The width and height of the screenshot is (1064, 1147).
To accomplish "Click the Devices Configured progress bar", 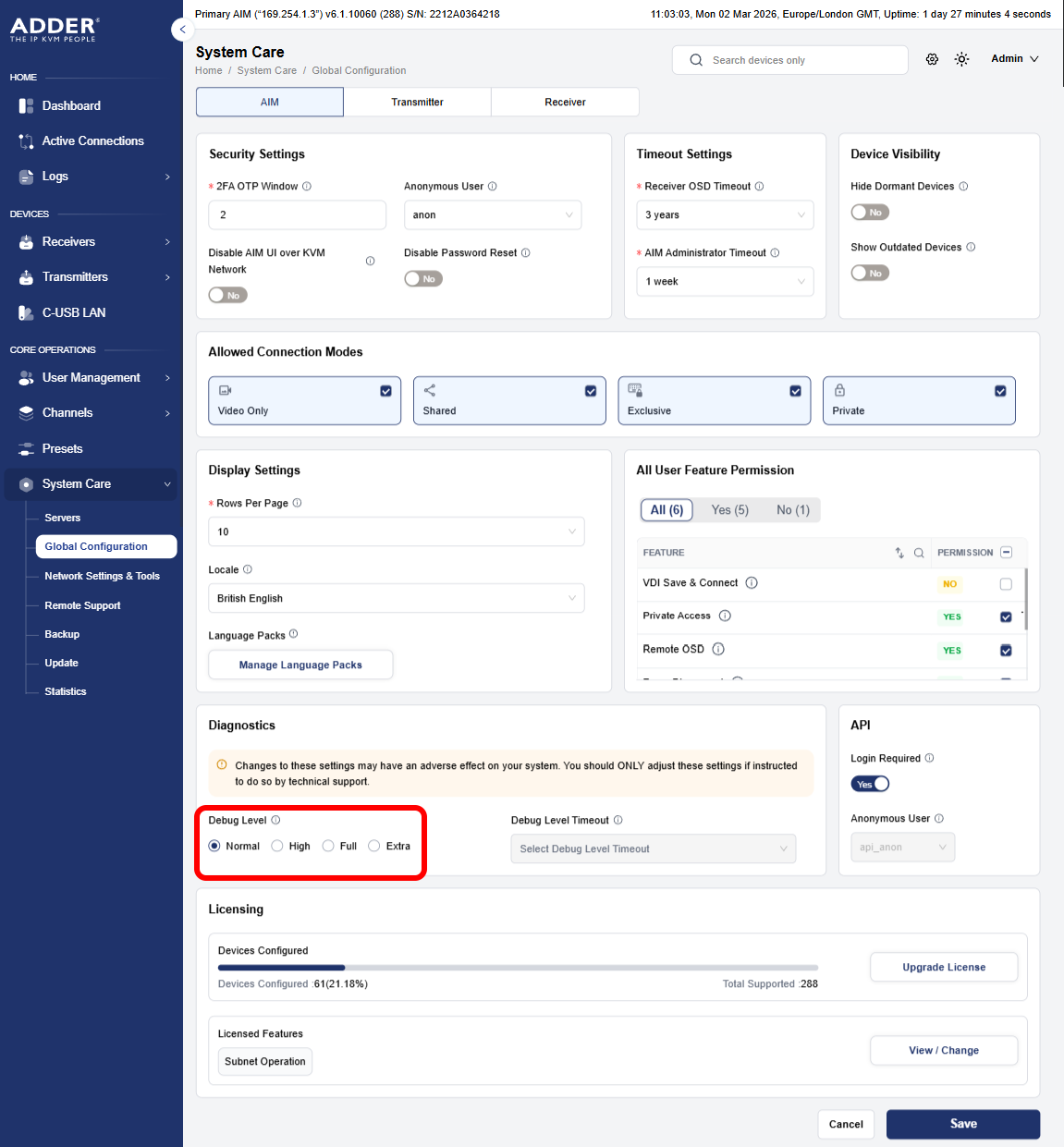I will [x=517, y=968].
